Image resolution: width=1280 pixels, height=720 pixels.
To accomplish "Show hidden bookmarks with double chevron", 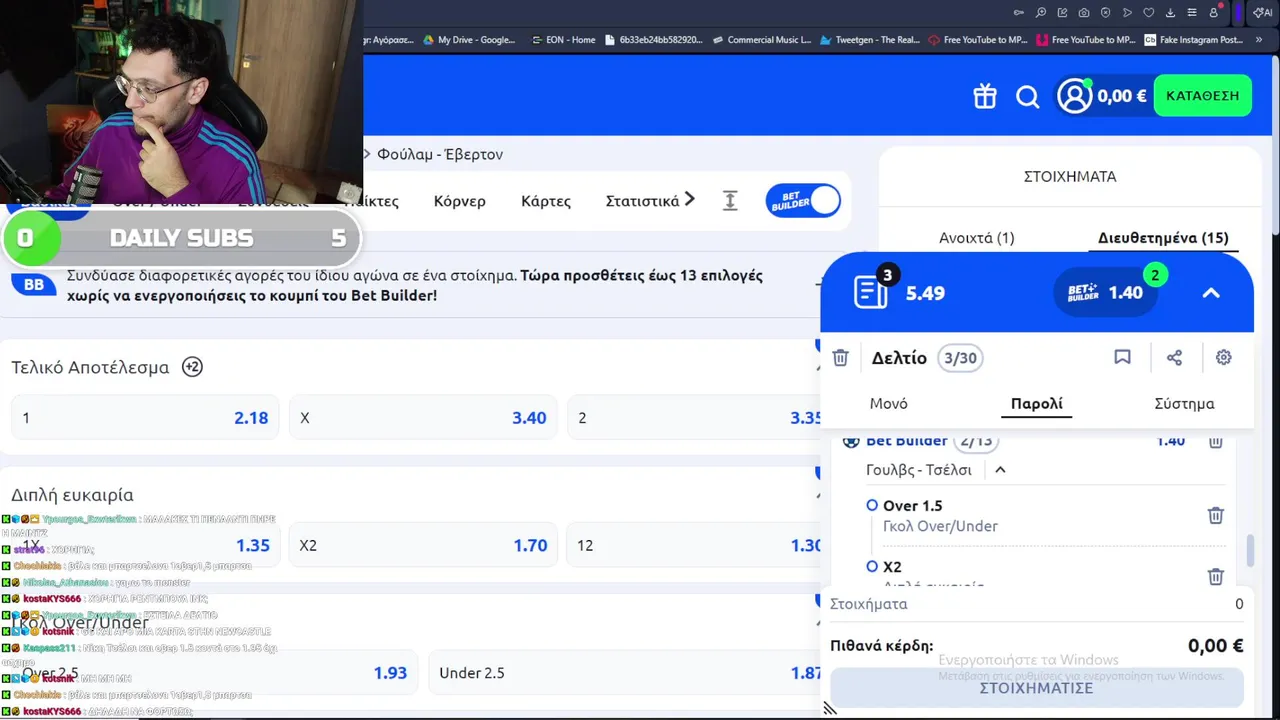I will [x=1258, y=40].
